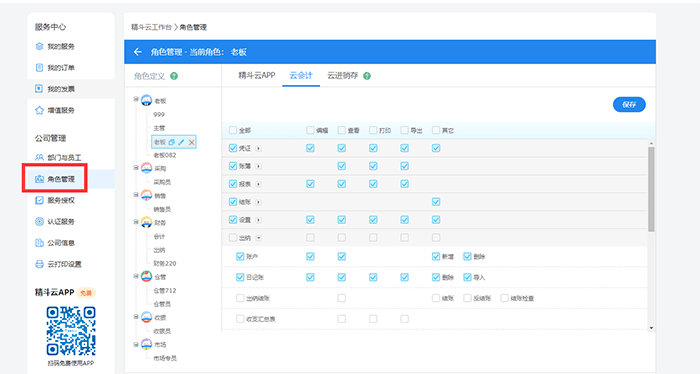The height and width of the screenshot is (374, 700).
Task: Click the 精斗云工作台 breadcrumb link
Action: point(151,27)
